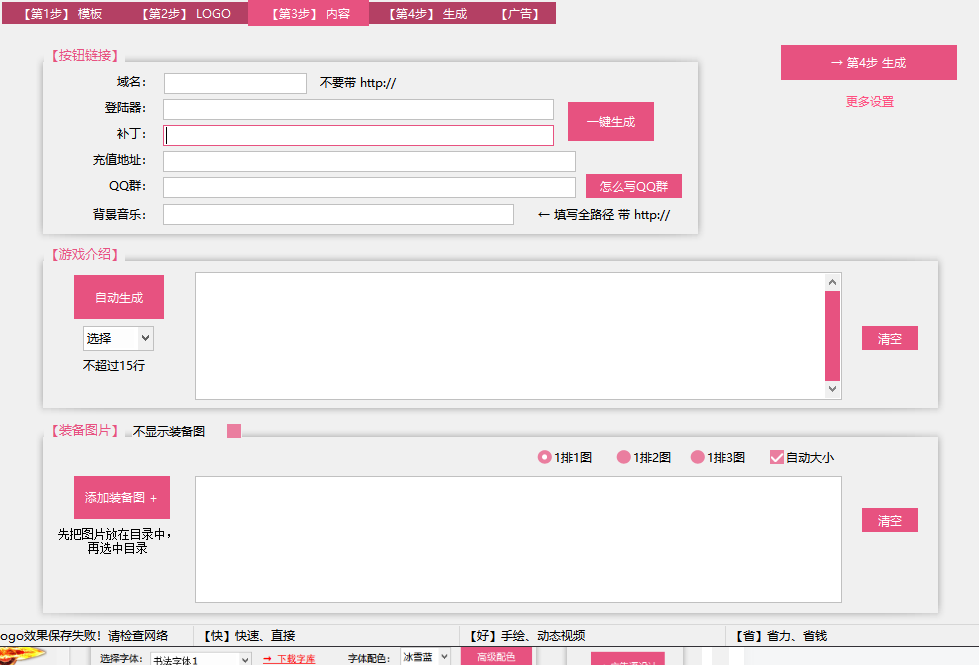
Task: Click the → 第4步 生成 button
Action: coord(868,62)
